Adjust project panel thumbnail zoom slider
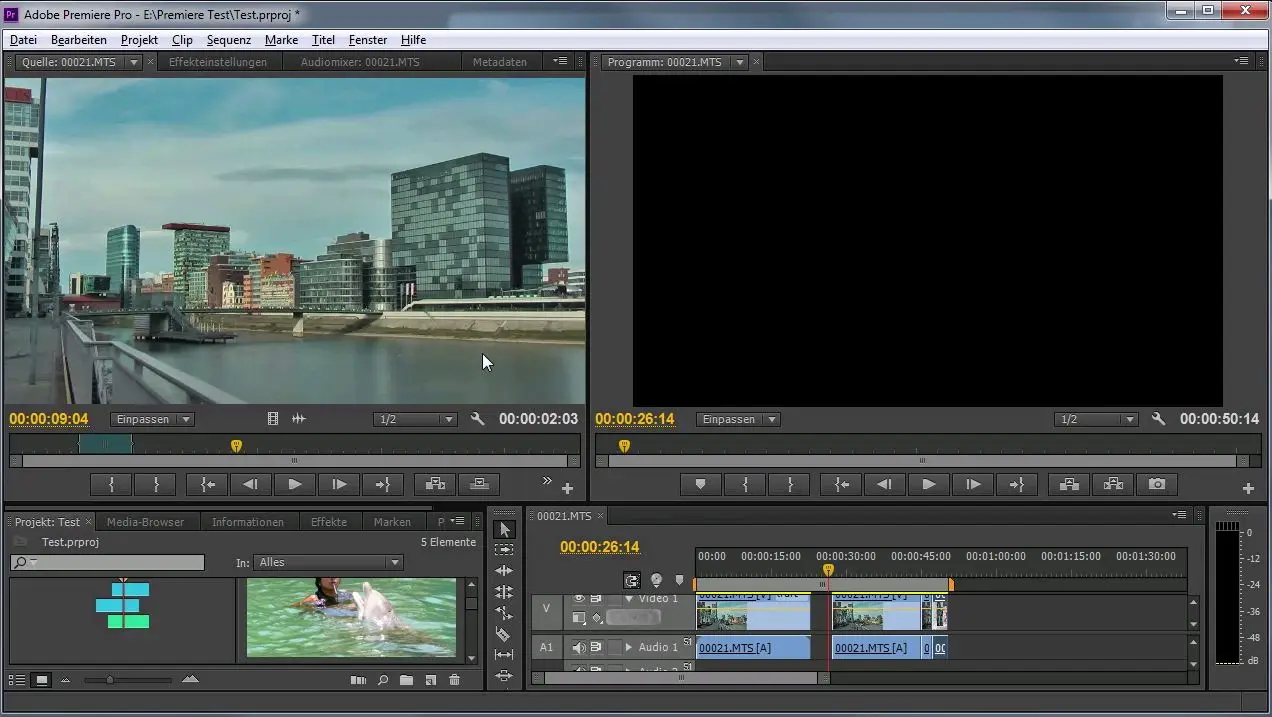Viewport: 1272px width, 717px height. pyautogui.click(x=110, y=680)
